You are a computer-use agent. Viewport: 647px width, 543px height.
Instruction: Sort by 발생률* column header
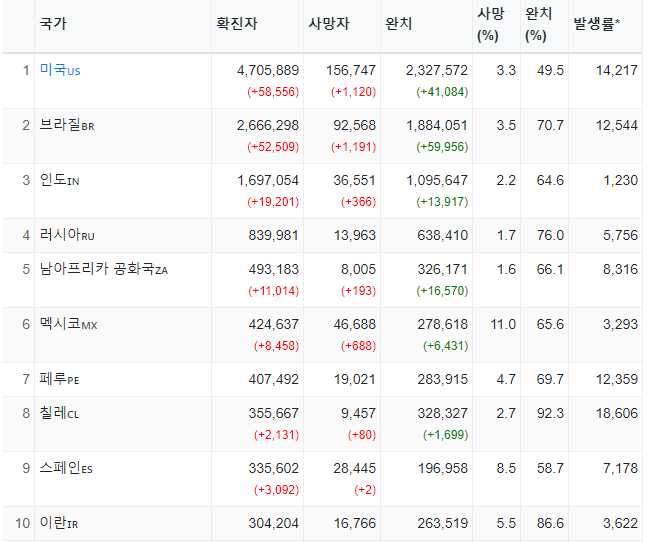[597, 24]
